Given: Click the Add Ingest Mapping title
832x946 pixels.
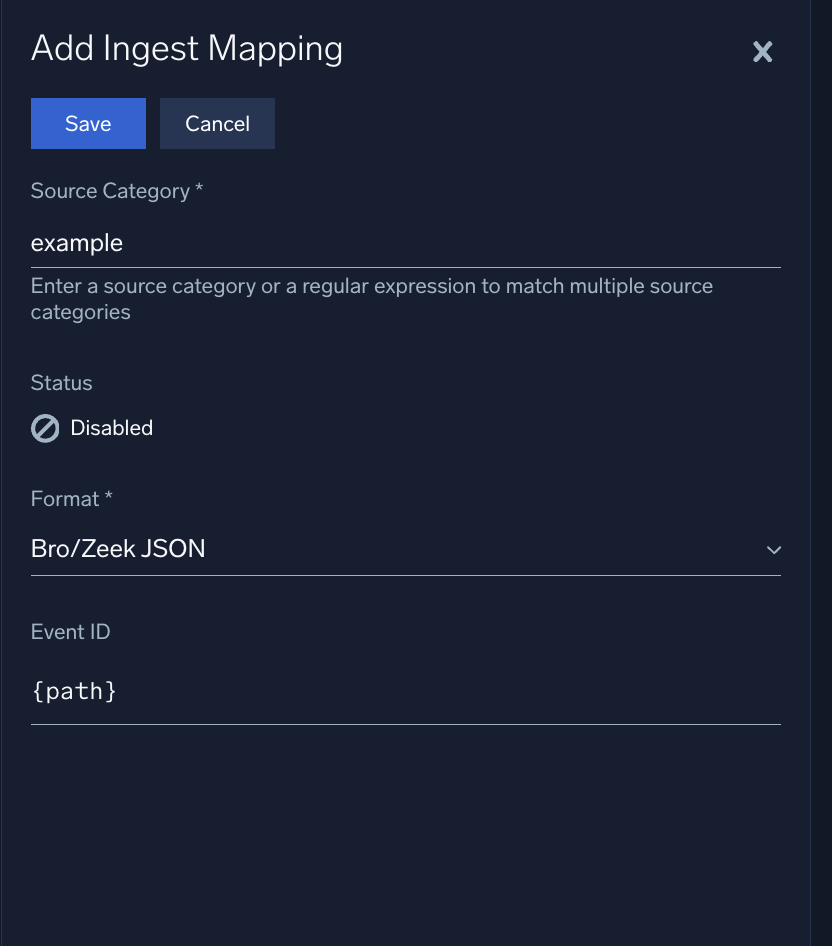Looking at the screenshot, I should (186, 48).
